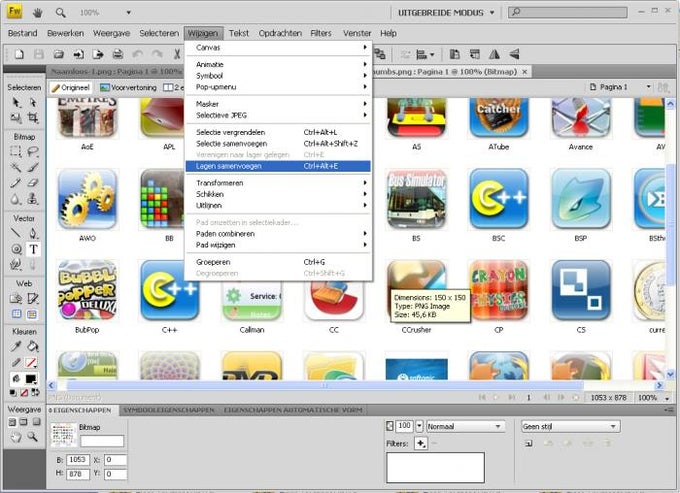Open the Normaal blend mode dropdown
This screenshot has width=680, height=493.
coord(466,426)
